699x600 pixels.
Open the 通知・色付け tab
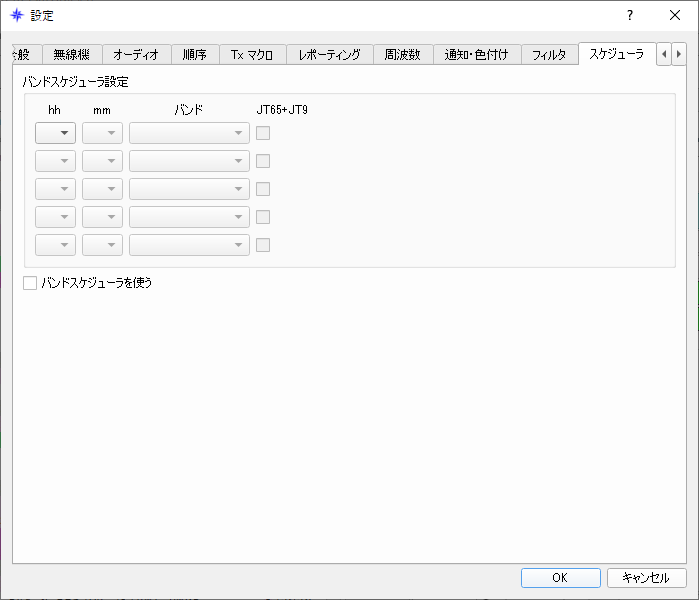point(477,55)
